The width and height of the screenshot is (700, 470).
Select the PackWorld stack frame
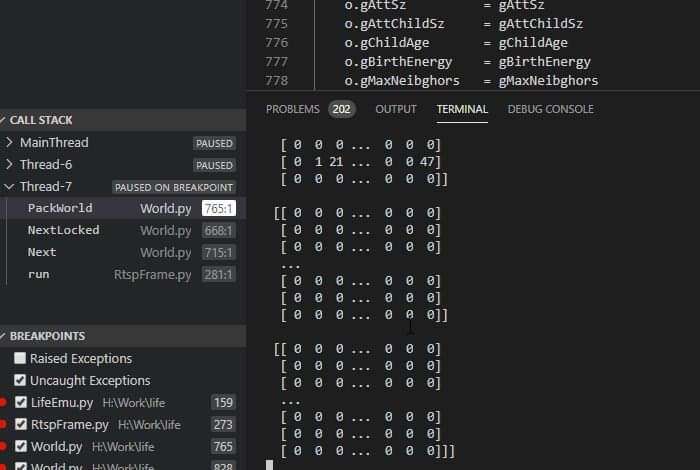tap(60, 209)
